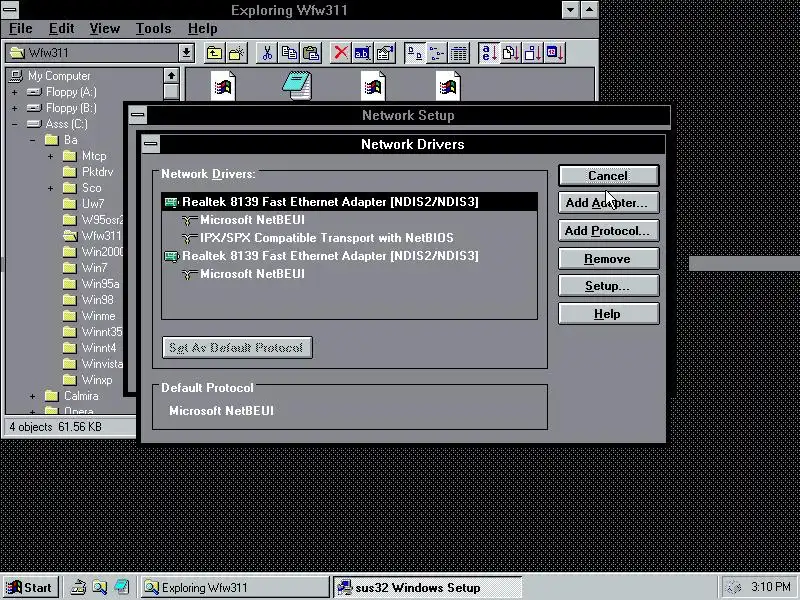Open the Edit menu
Screen dimensions: 800x600
pyautogui.click(x=62, y=29)
